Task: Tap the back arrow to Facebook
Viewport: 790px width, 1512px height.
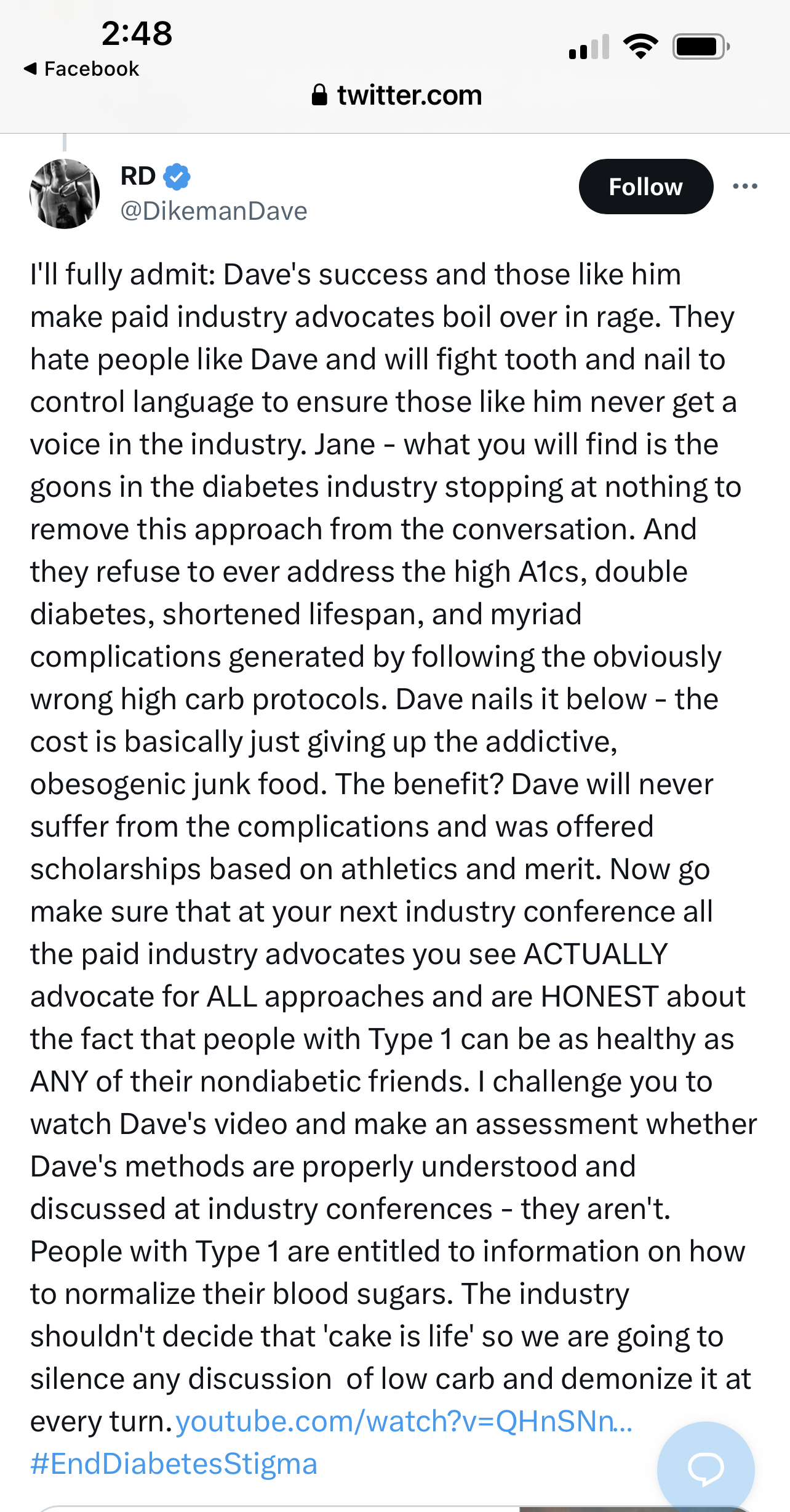Action: [30, 69]
